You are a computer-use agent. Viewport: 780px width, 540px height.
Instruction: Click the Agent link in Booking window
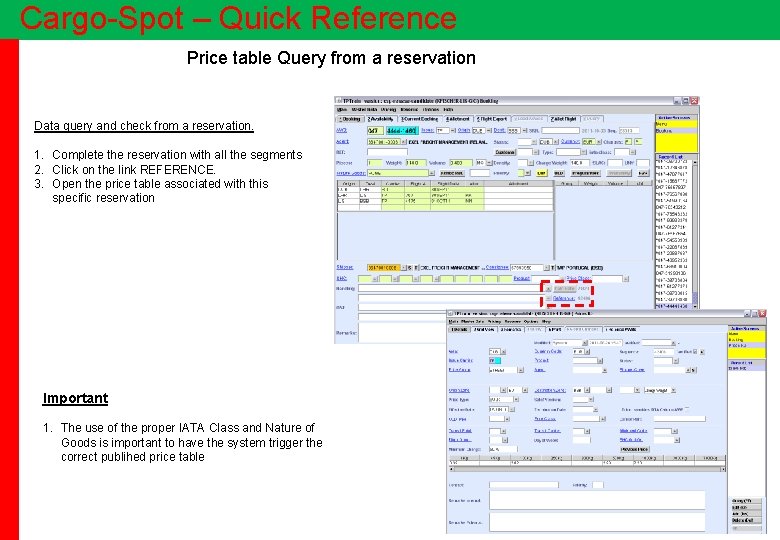pyautogui.click(x=342, y=142)
